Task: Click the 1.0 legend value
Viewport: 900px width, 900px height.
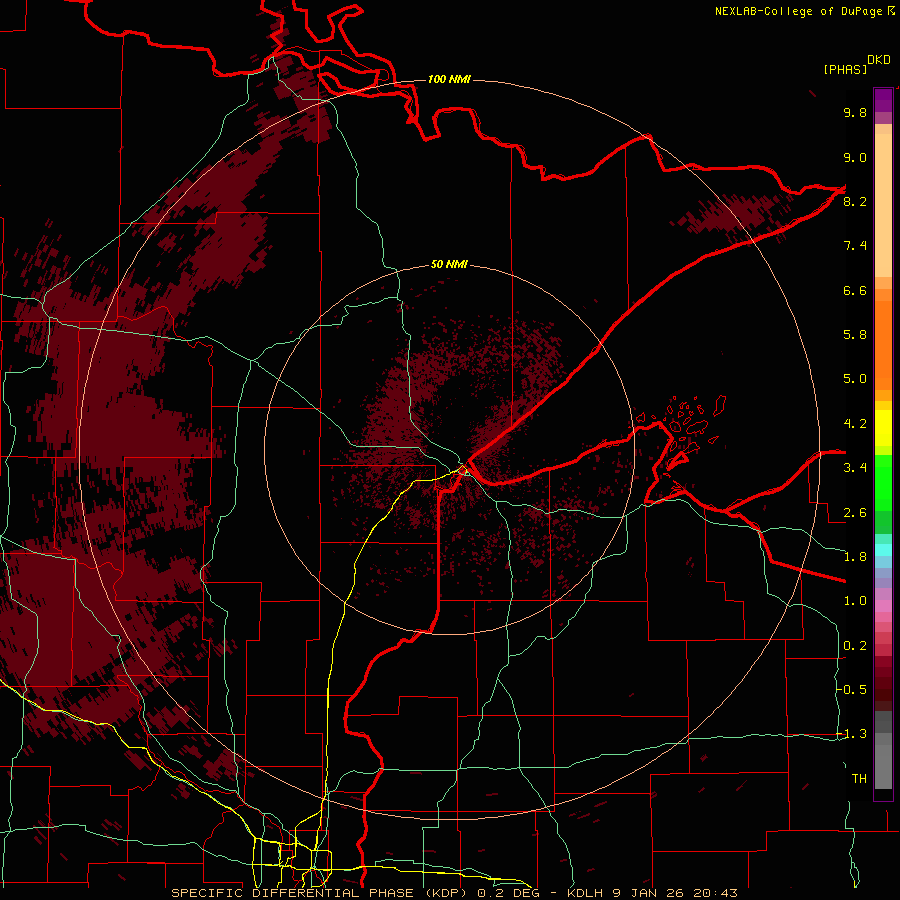Action: (855, 602)
